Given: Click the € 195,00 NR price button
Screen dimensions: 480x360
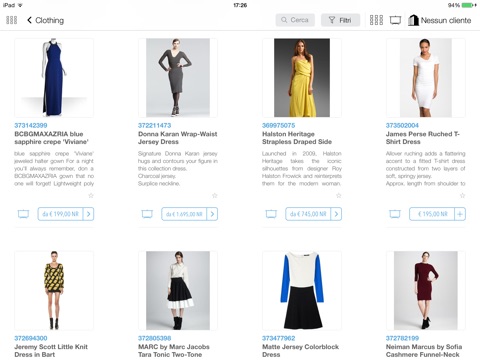Looking at the screenshot, I should coord(432,214).
